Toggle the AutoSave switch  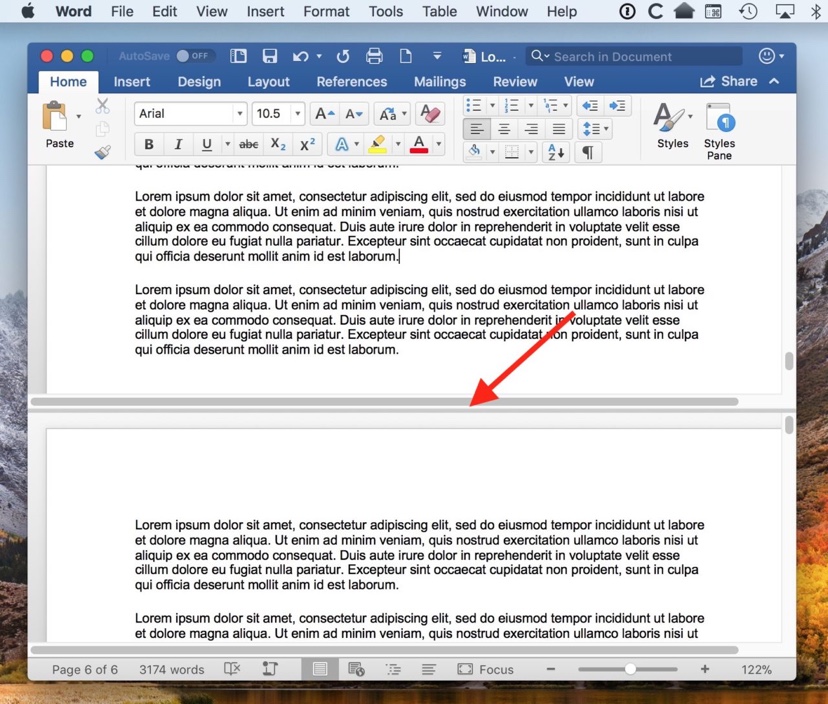tap(194, 56)
